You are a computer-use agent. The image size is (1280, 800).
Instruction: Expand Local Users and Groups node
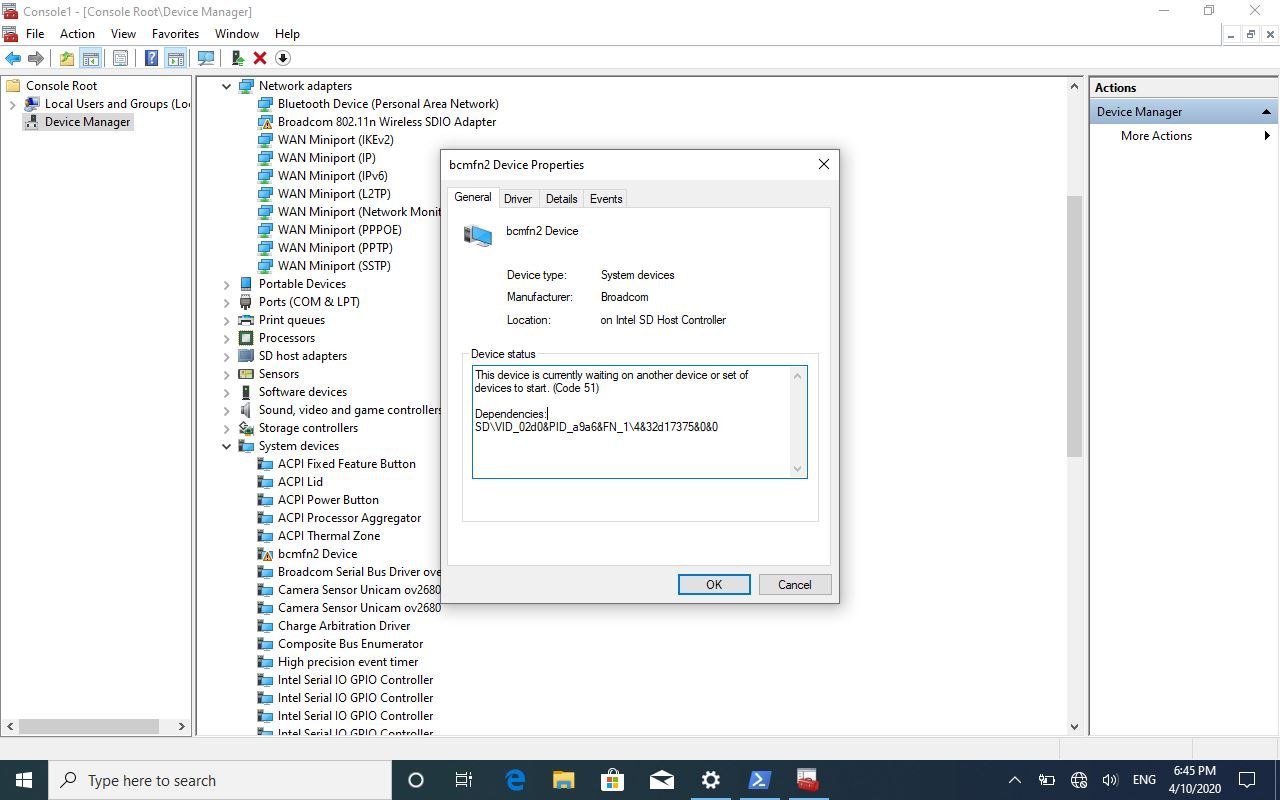12,104
